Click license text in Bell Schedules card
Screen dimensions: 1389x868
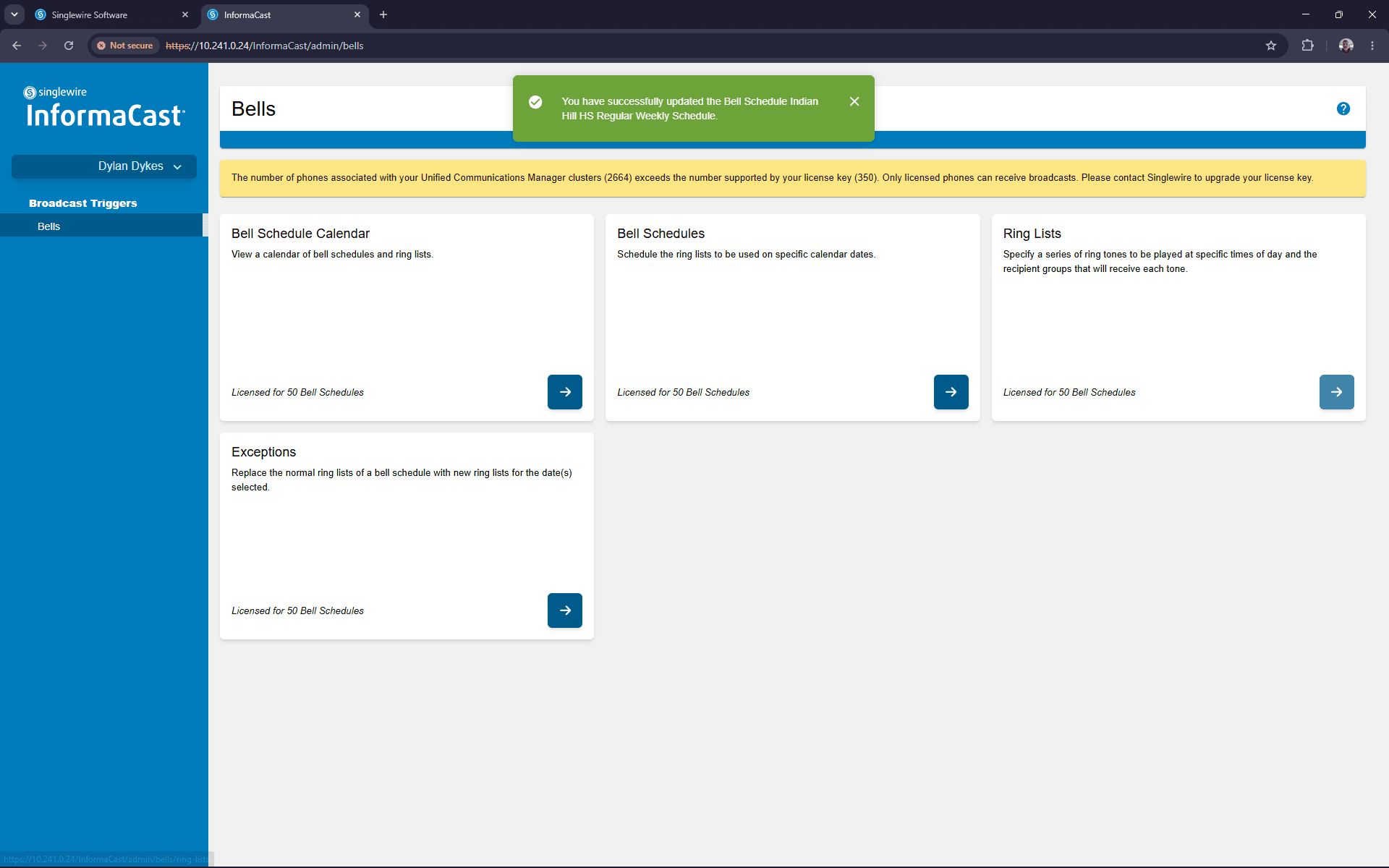point(683,393)
